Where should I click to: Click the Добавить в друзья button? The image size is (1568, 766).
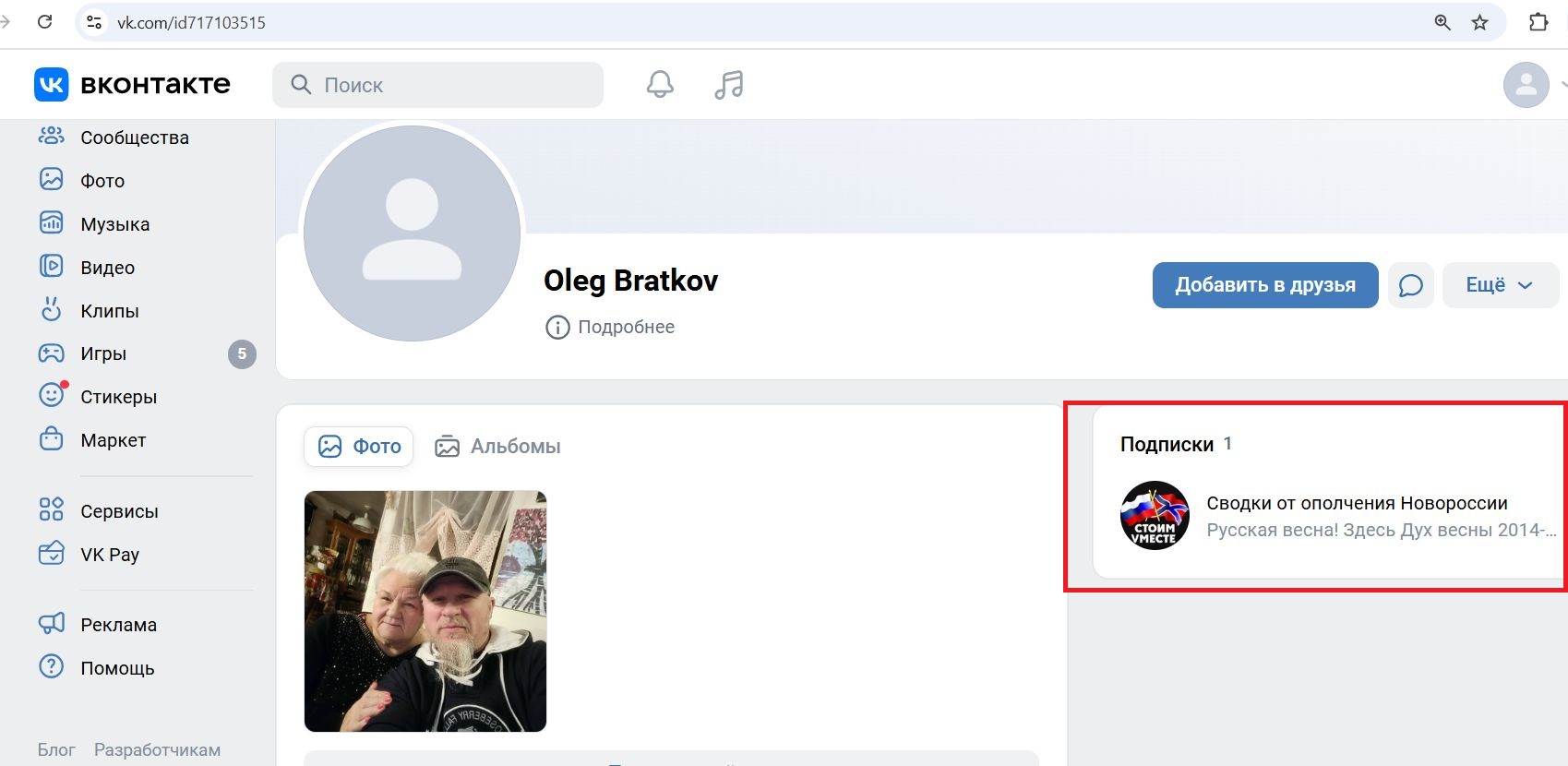tap(1265, 285)
